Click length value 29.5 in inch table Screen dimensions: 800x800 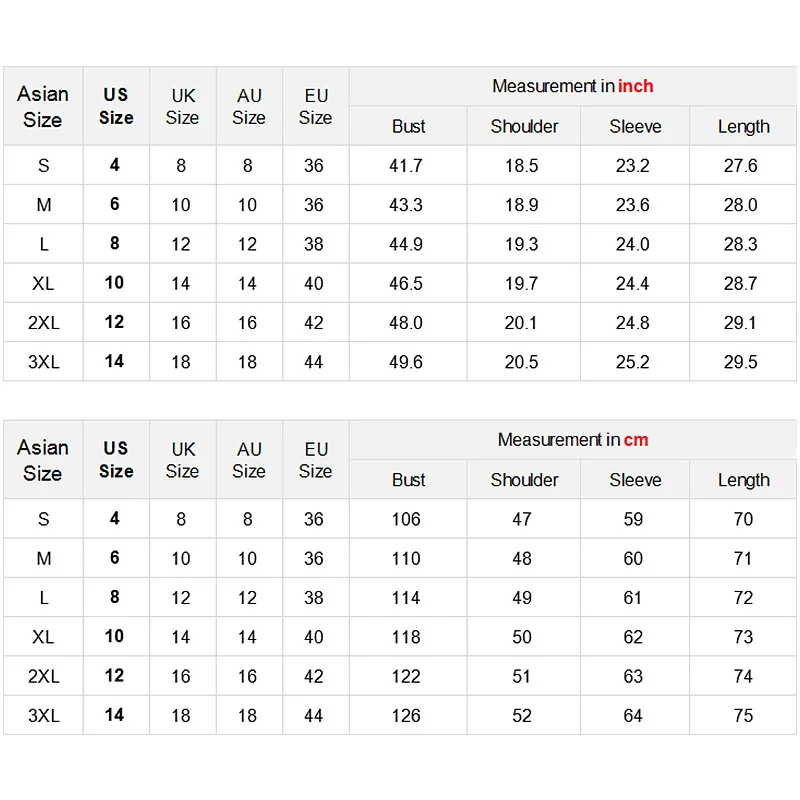pyautogui.click(x=740, y=362)
